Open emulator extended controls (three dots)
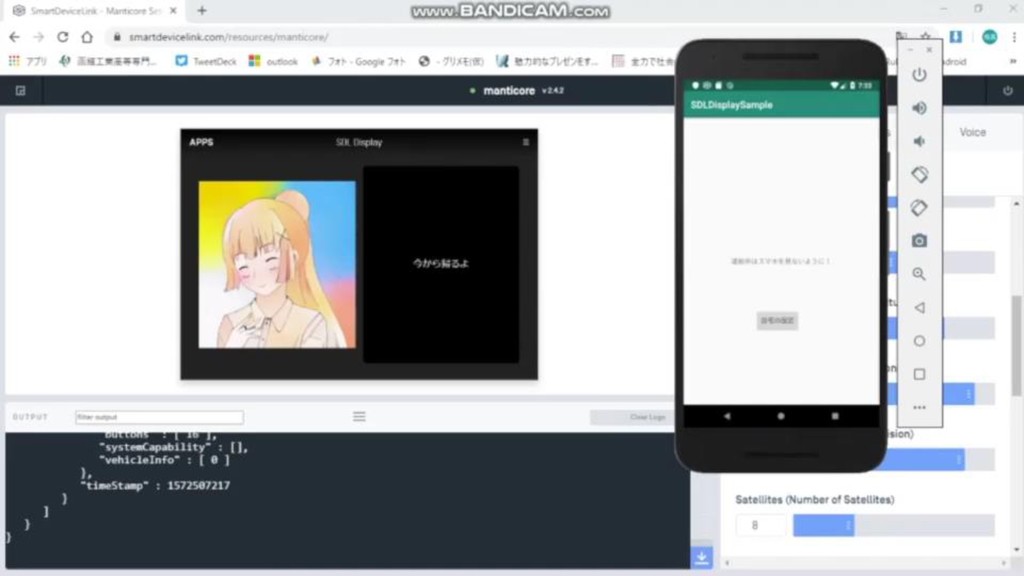The width and height of the screenshot is (1024, 576). point(919,408)
